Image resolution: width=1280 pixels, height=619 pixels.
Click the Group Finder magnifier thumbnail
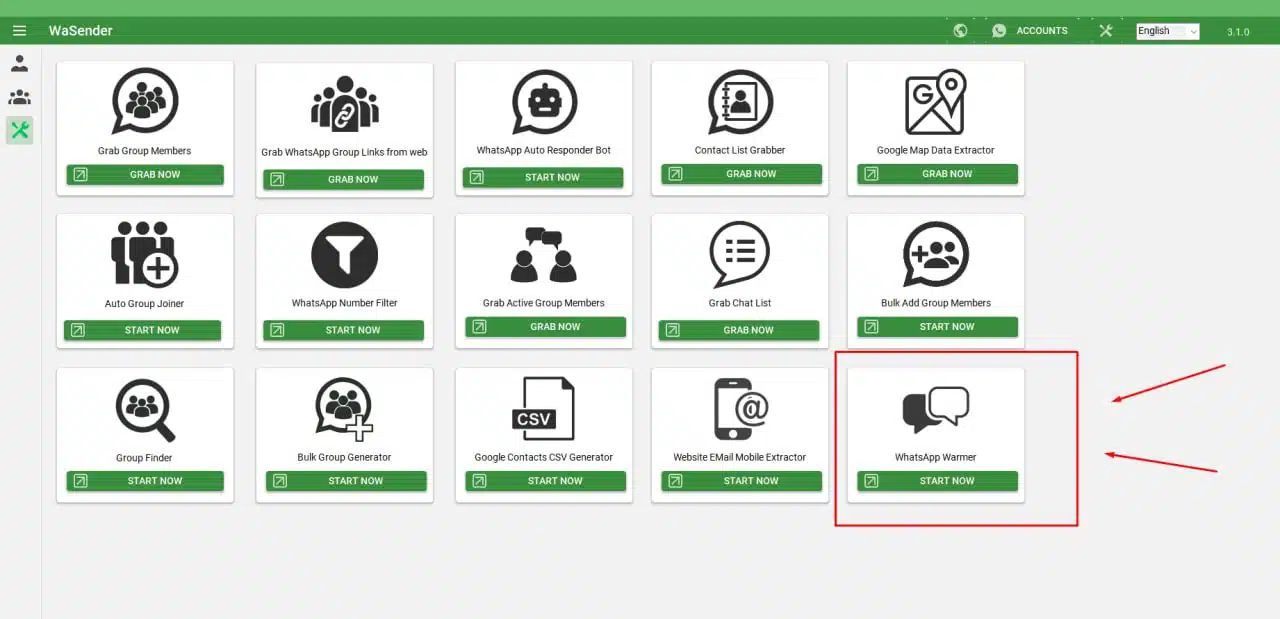point(145,409)
